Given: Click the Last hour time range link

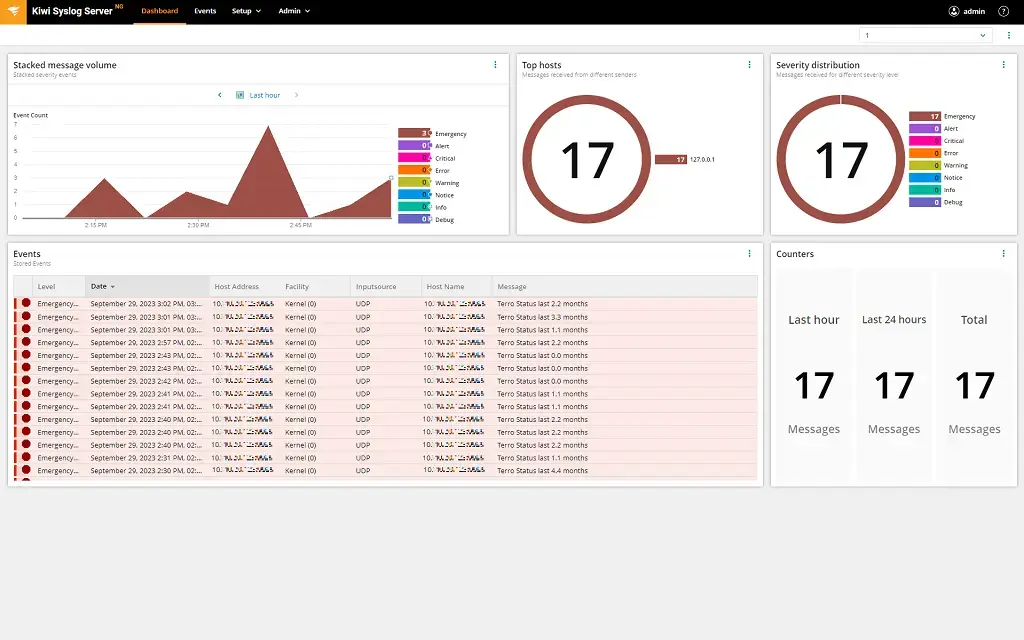Looking at the screenshot, I should [x=264, y=95].
